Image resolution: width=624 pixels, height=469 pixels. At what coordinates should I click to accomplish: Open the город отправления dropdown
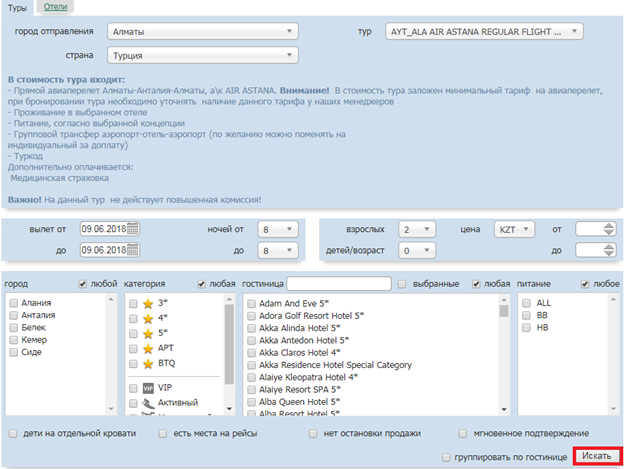203,31
